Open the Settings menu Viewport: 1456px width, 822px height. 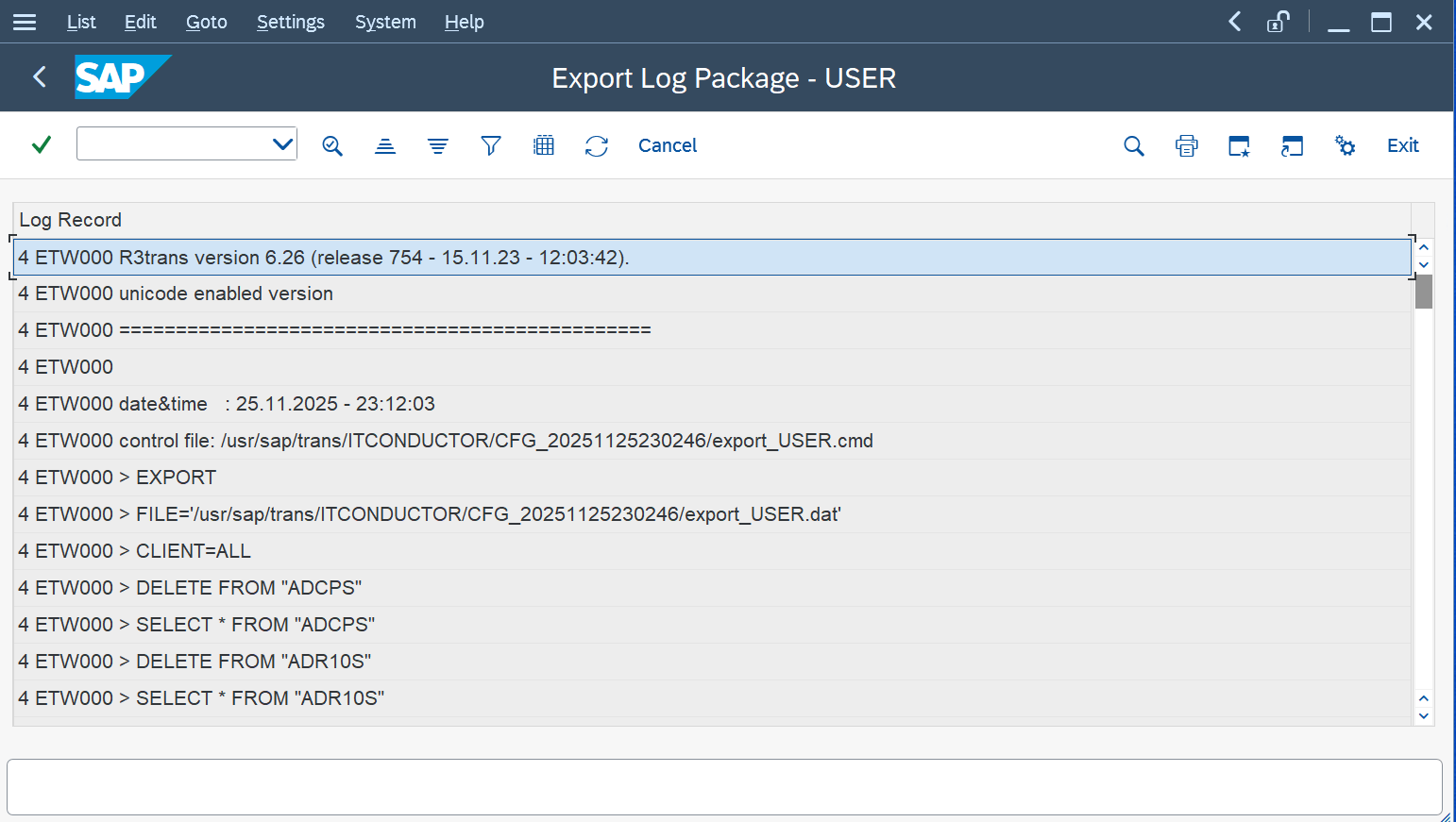coord(290,22)
